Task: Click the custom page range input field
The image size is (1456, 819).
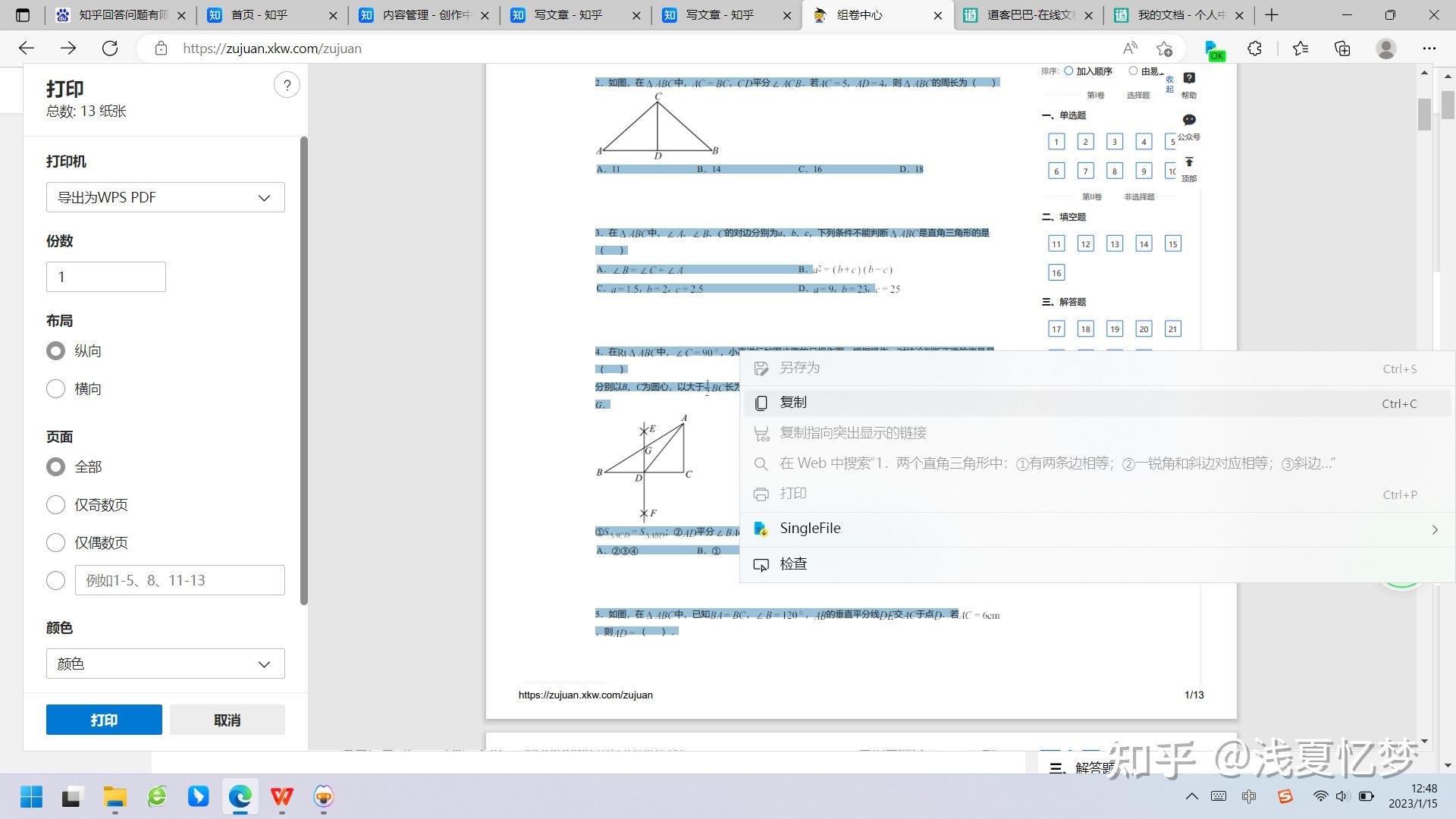Action: tap(180, 580)
